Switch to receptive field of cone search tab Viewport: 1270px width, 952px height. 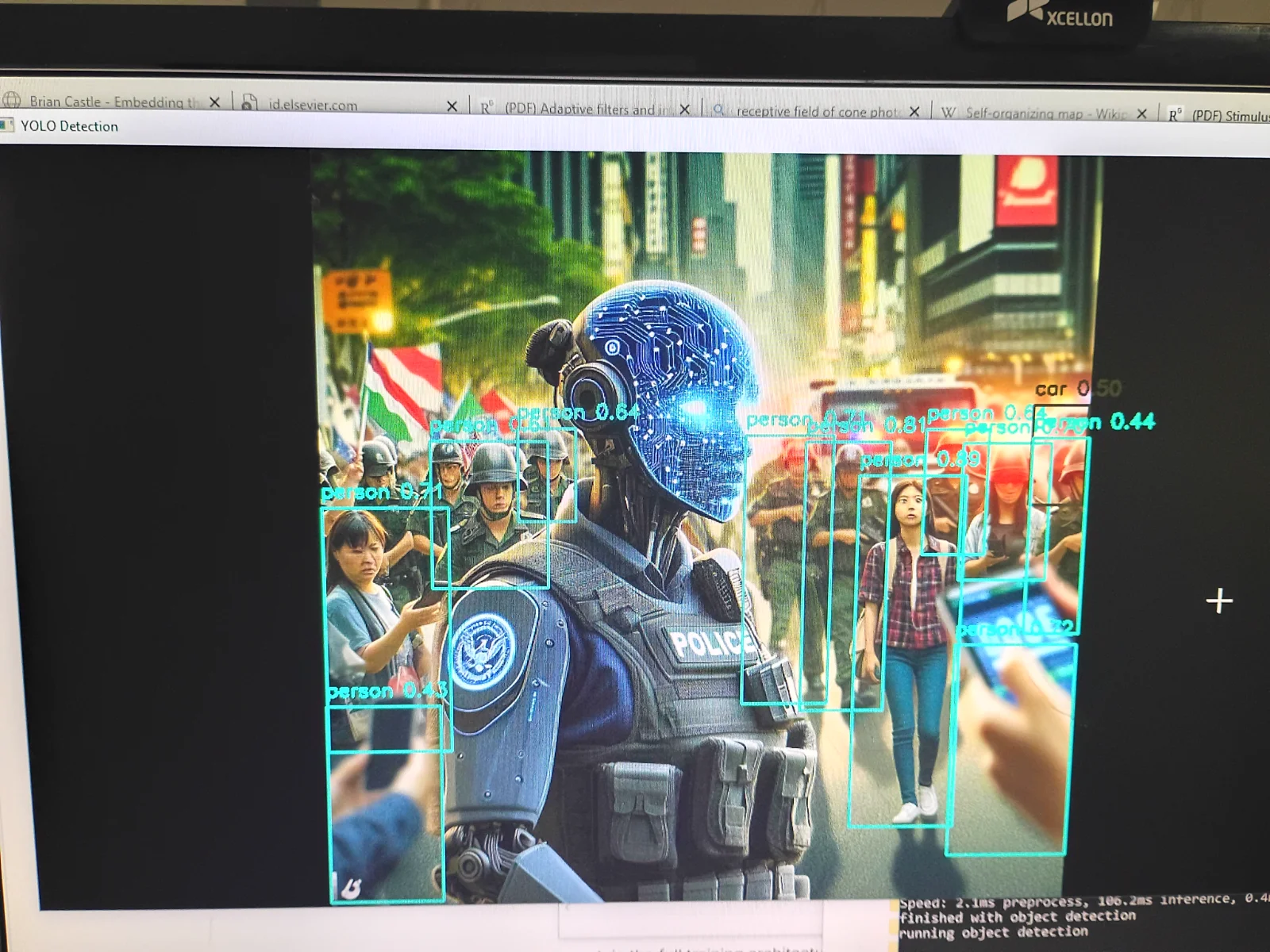[816, 112]
